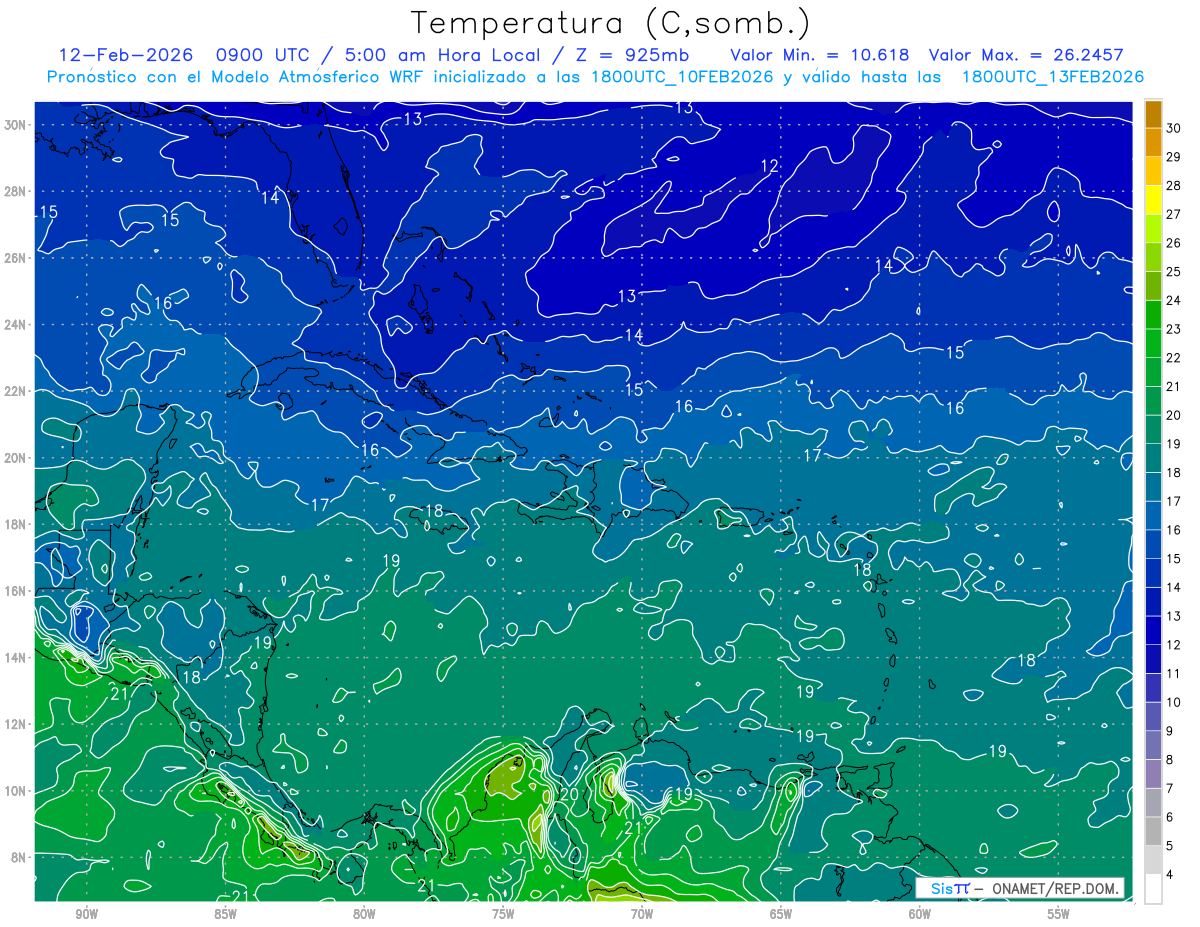Screen dimensions: 1200x927
Task: Click the "75W" longitude axis label
Action: [x=503, y=914]
